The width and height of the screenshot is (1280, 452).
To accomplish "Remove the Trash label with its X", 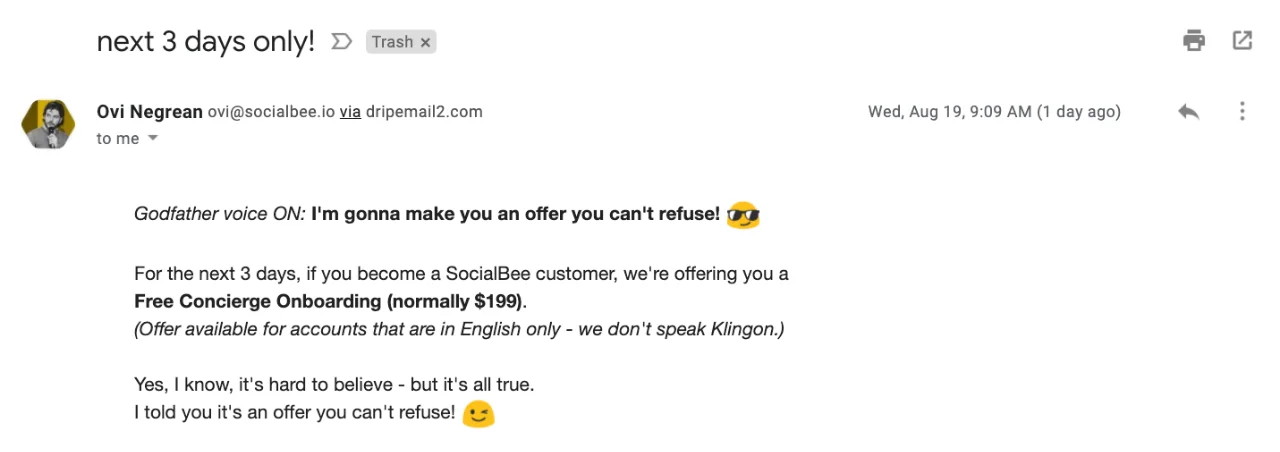I will click(425, 42).
